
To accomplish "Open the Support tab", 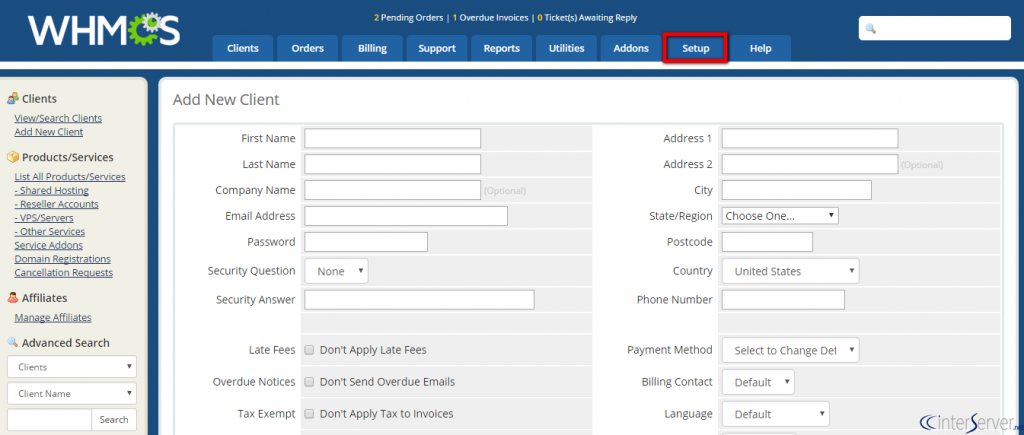I will (x=437, y=48).
